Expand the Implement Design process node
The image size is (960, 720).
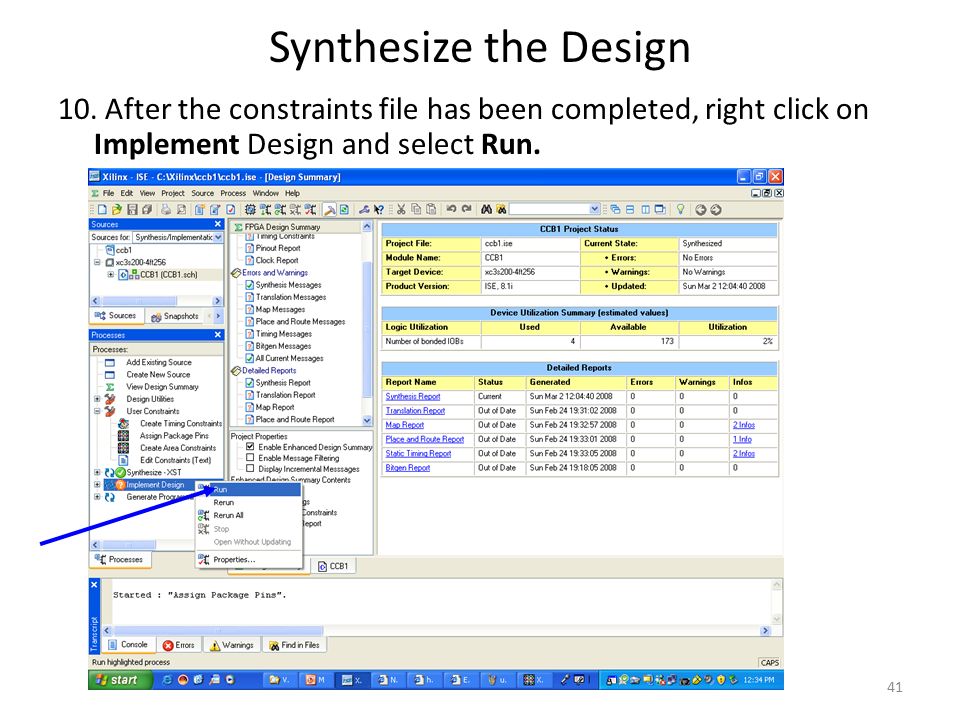97,485
